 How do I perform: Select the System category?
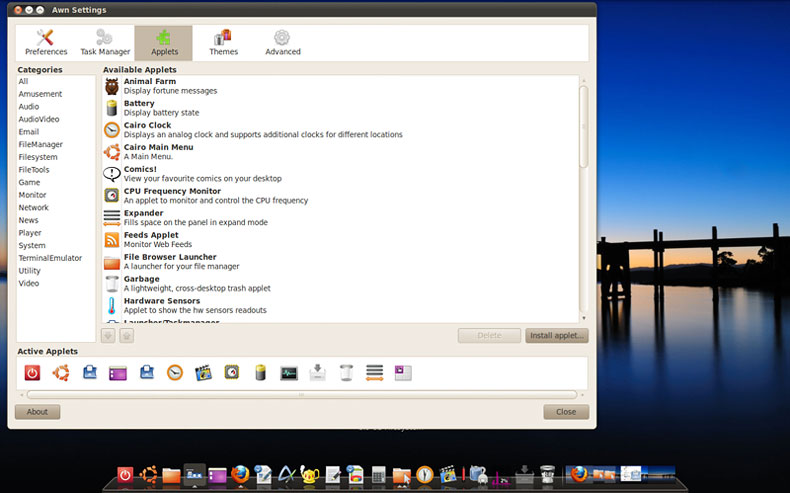[x=32, y=245]
